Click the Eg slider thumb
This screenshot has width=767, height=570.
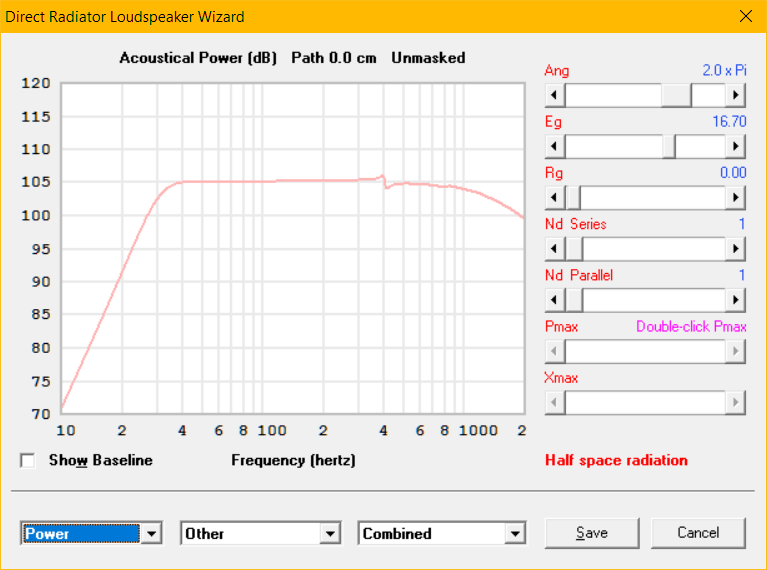coord(669,146)
